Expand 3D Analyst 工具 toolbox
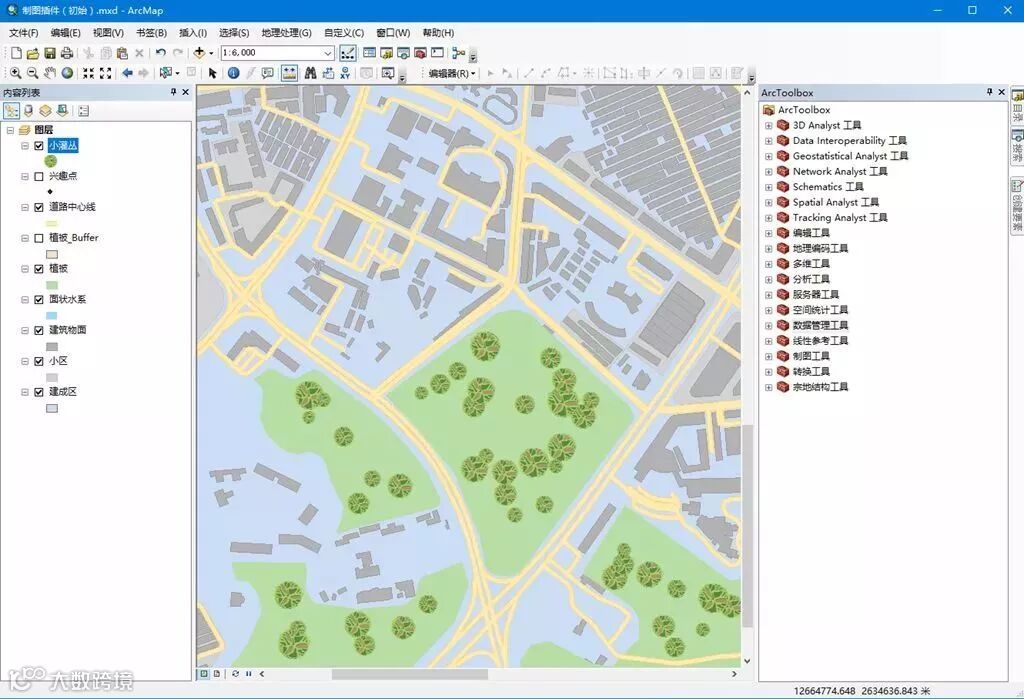Image resolution: width=1024 pixels, height=699 pixels. [x=769, y=125]
